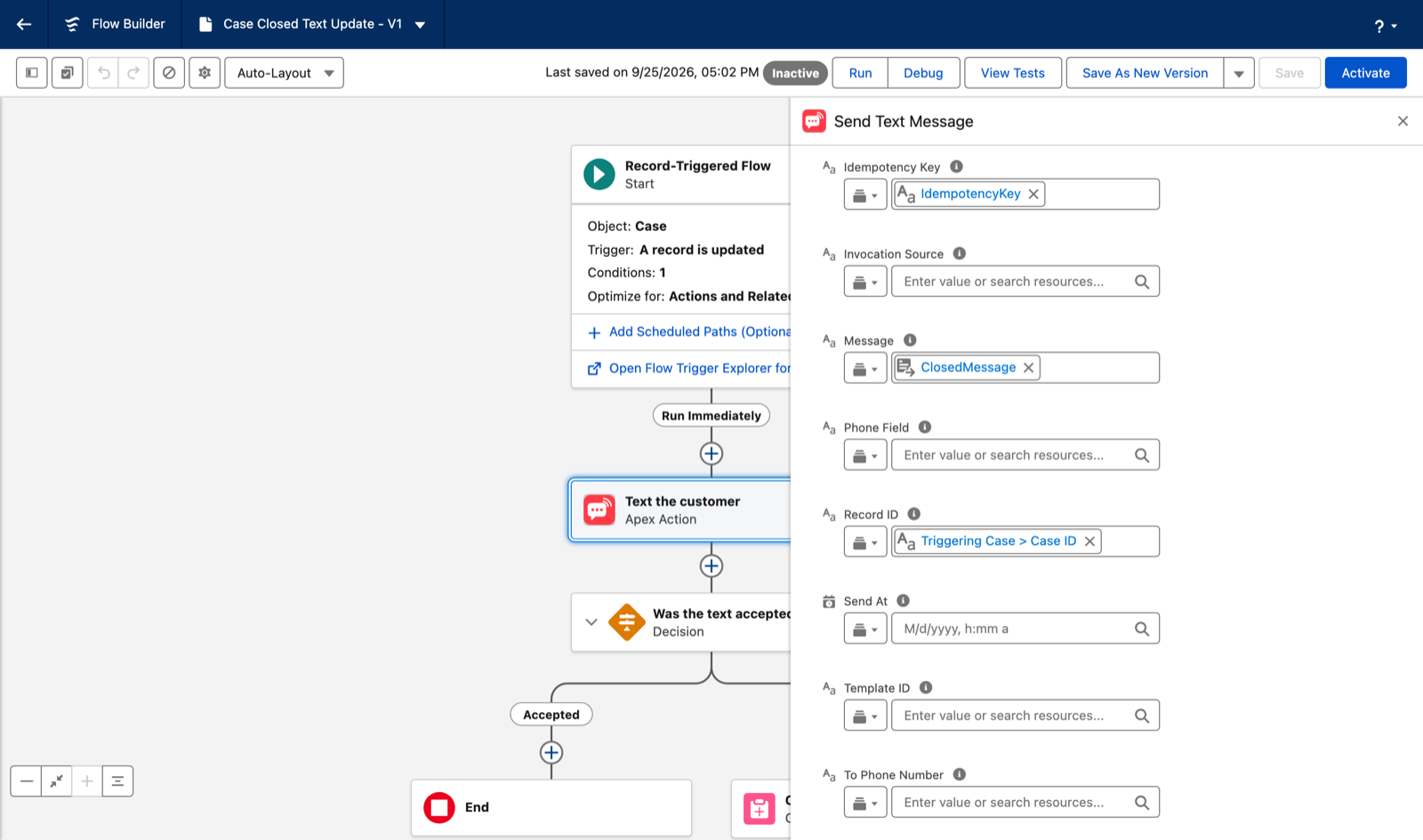Viewport: 1423px width, 840px height.
Task: Go back using the left arrow icon
Action: [24, 24]
